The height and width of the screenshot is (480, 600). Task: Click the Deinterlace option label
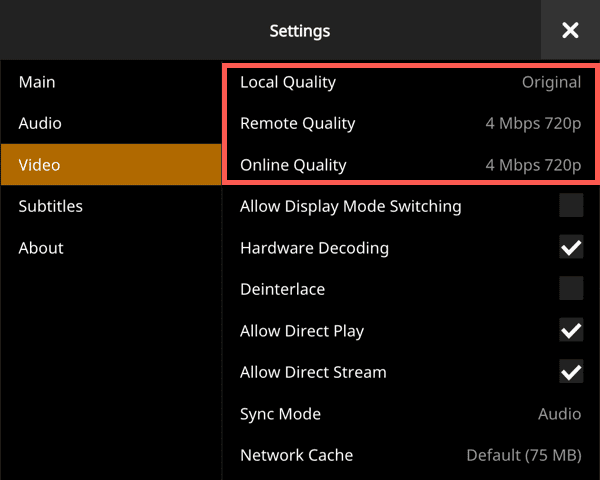tap(282, 289)
